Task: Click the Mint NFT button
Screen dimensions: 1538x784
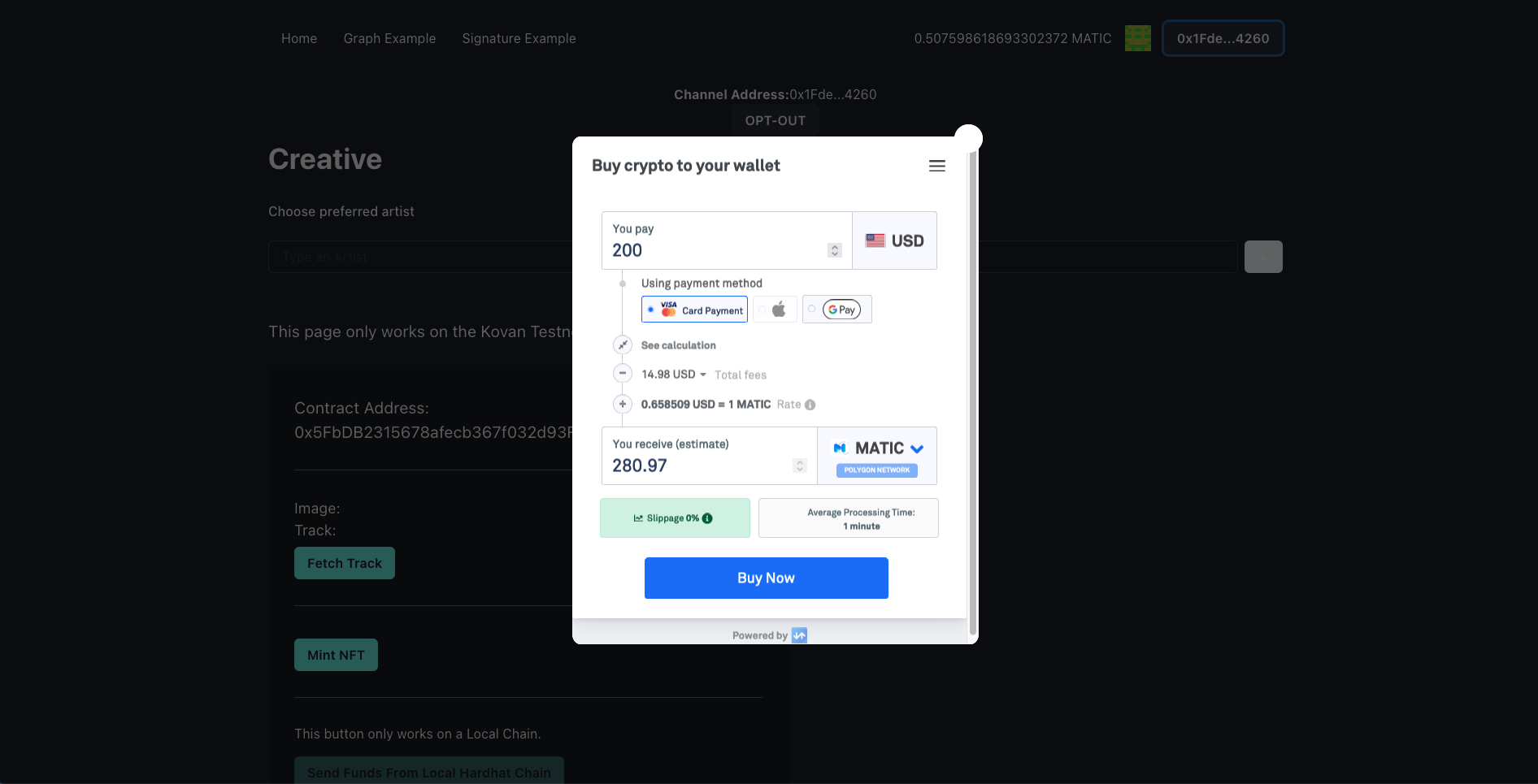Action: click(336, 655)
